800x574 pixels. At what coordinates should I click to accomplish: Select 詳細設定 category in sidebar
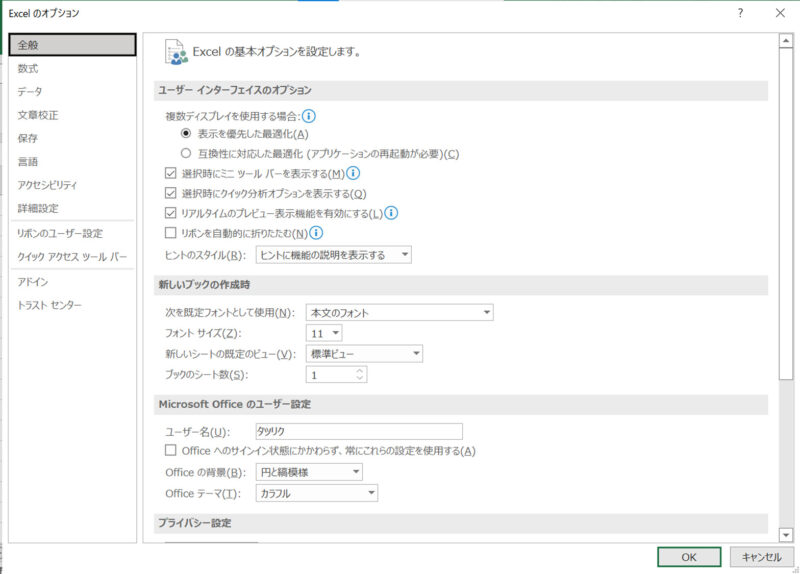tap(72, 208)
